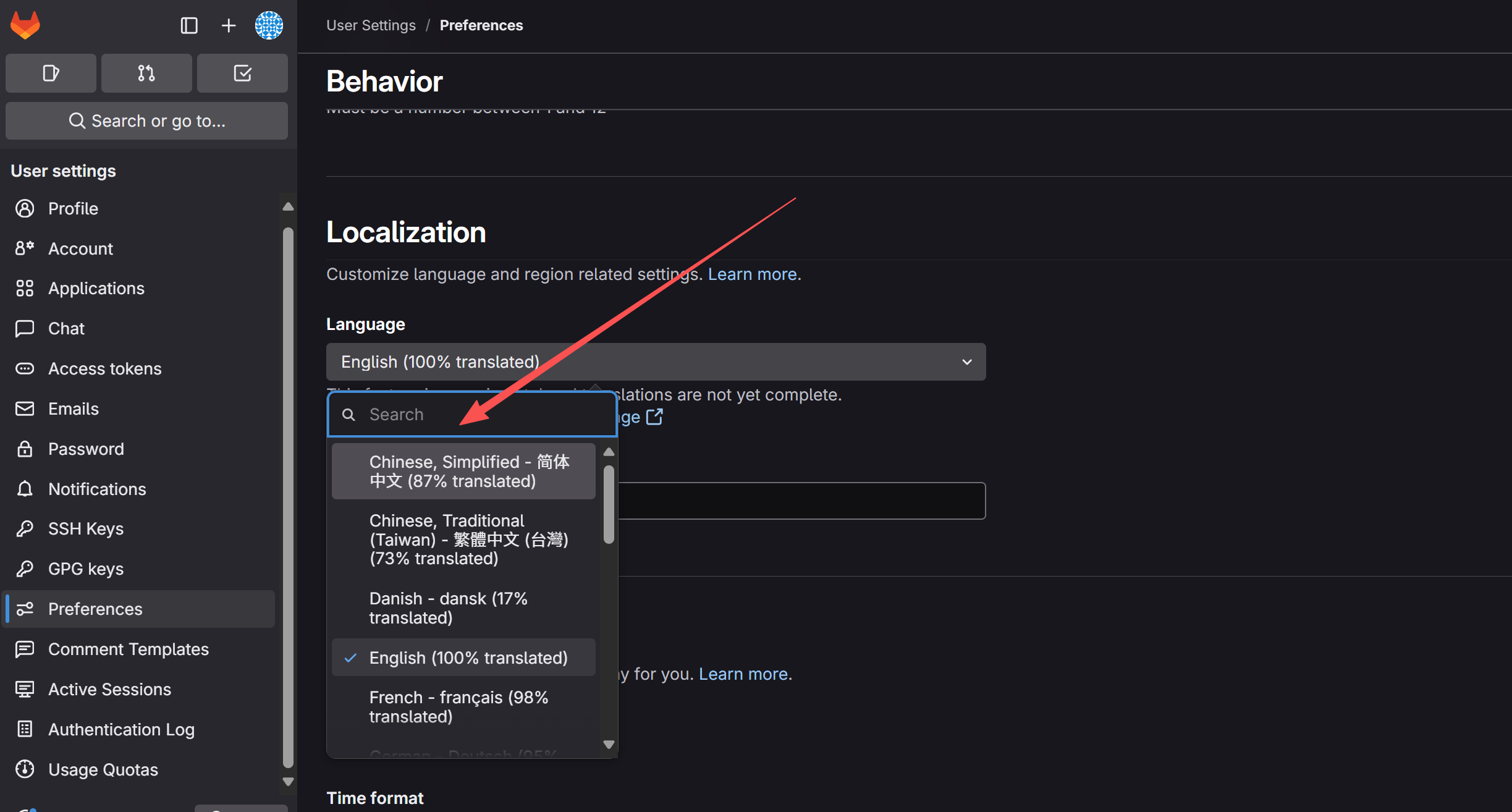Open merge requests icon button
1512x812 pixels.
pyautogui.click(x=146, y=74)
